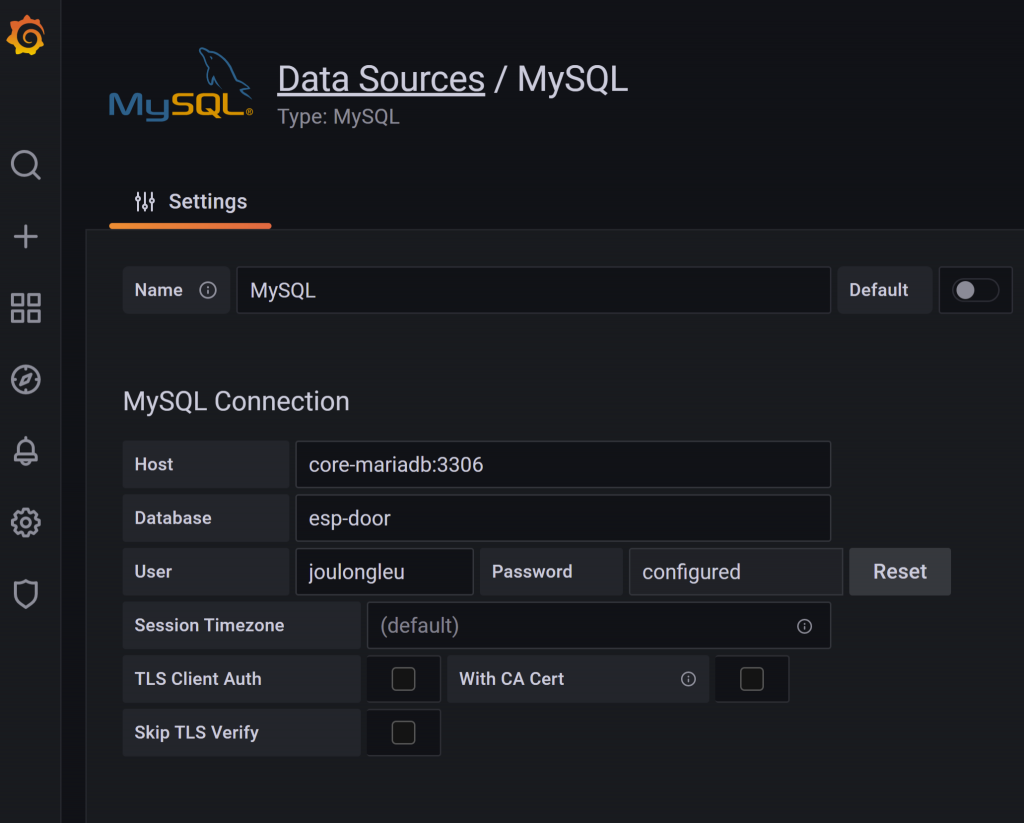Screen dimensions: 1024x823
Task: Click the Password field showing configured
Action: pos(736,572)
